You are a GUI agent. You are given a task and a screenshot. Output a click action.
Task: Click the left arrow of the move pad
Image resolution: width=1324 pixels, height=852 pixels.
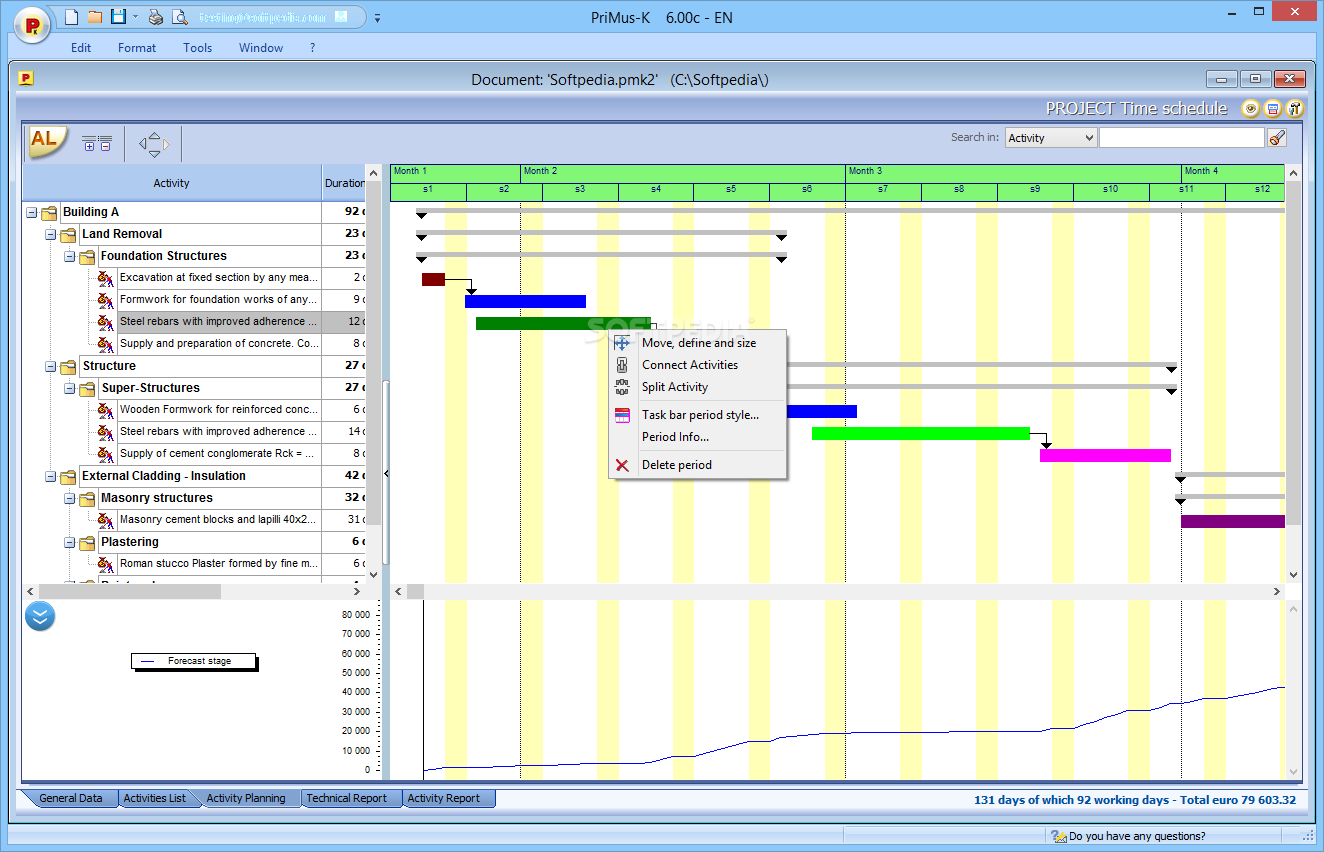point(143,144)
